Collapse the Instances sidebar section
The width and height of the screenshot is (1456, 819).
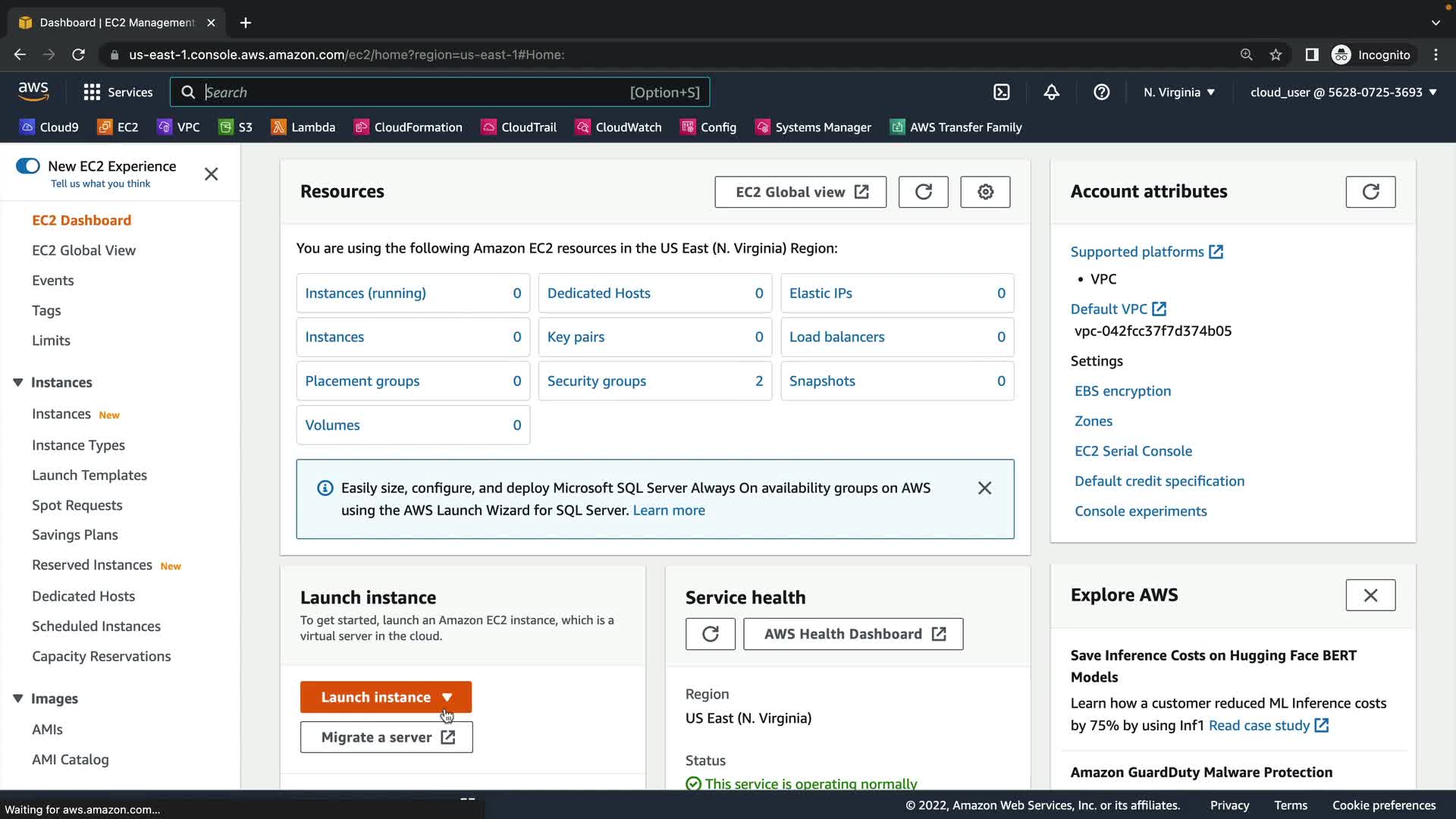(18, 382)
